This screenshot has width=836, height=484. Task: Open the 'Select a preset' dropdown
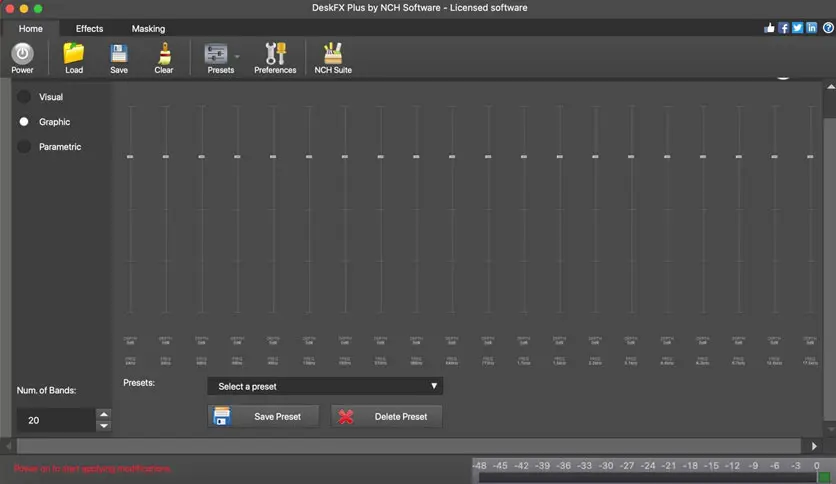(x=325, y=386)
